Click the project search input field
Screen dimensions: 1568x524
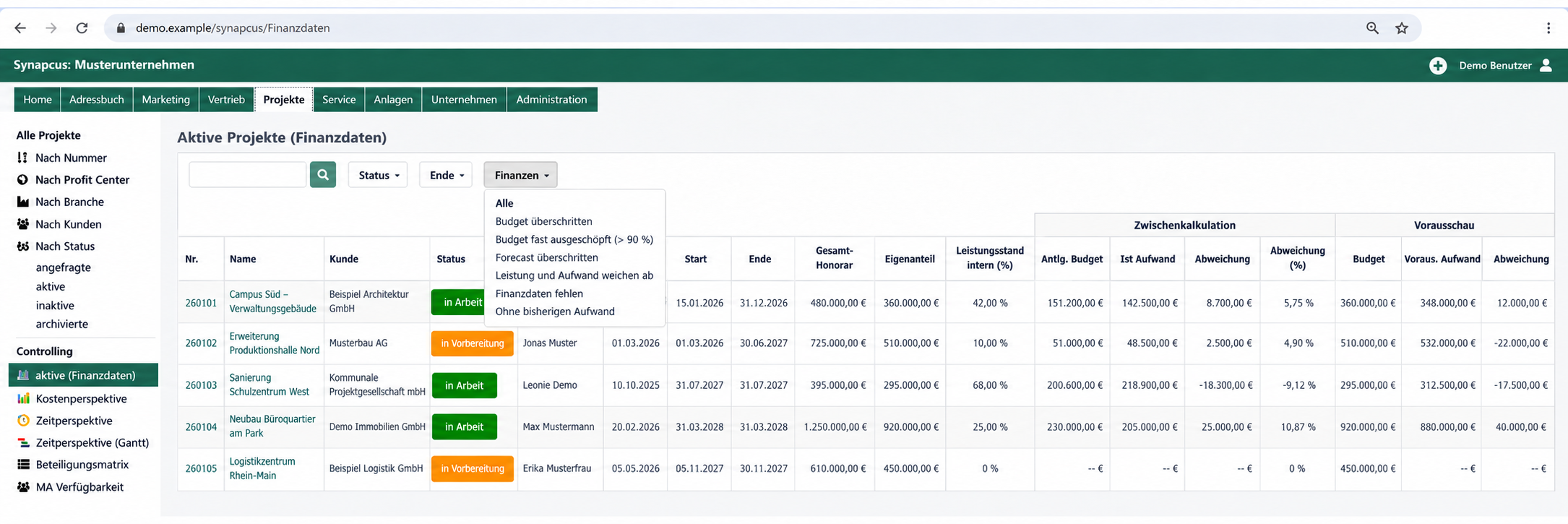point(247,175)
